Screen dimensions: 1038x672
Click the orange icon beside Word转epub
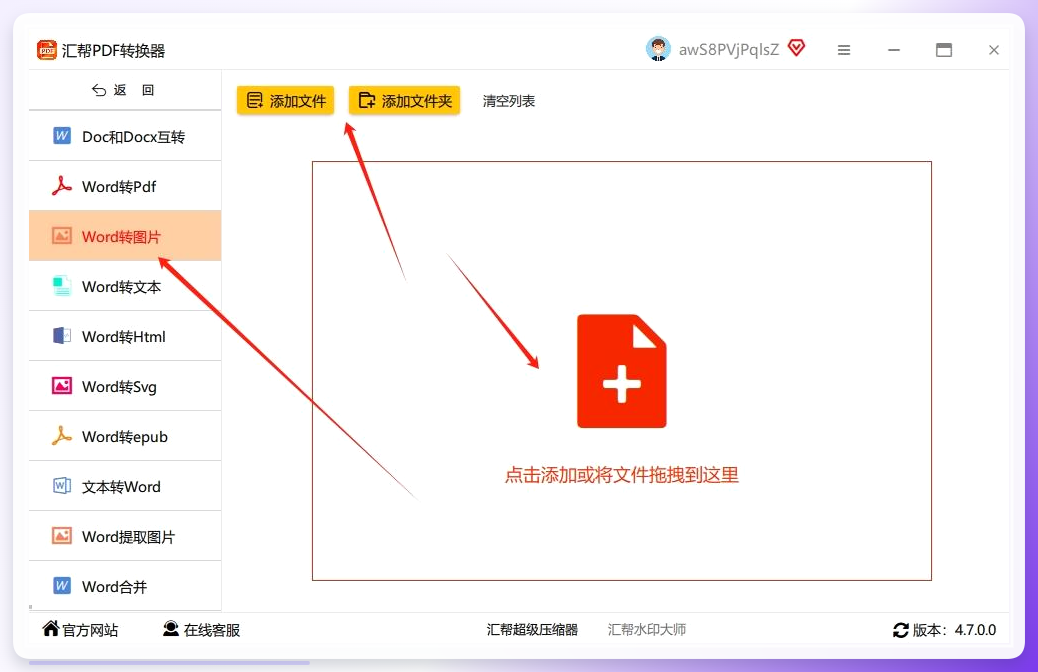pyautogui.click(x=62, y=436)
